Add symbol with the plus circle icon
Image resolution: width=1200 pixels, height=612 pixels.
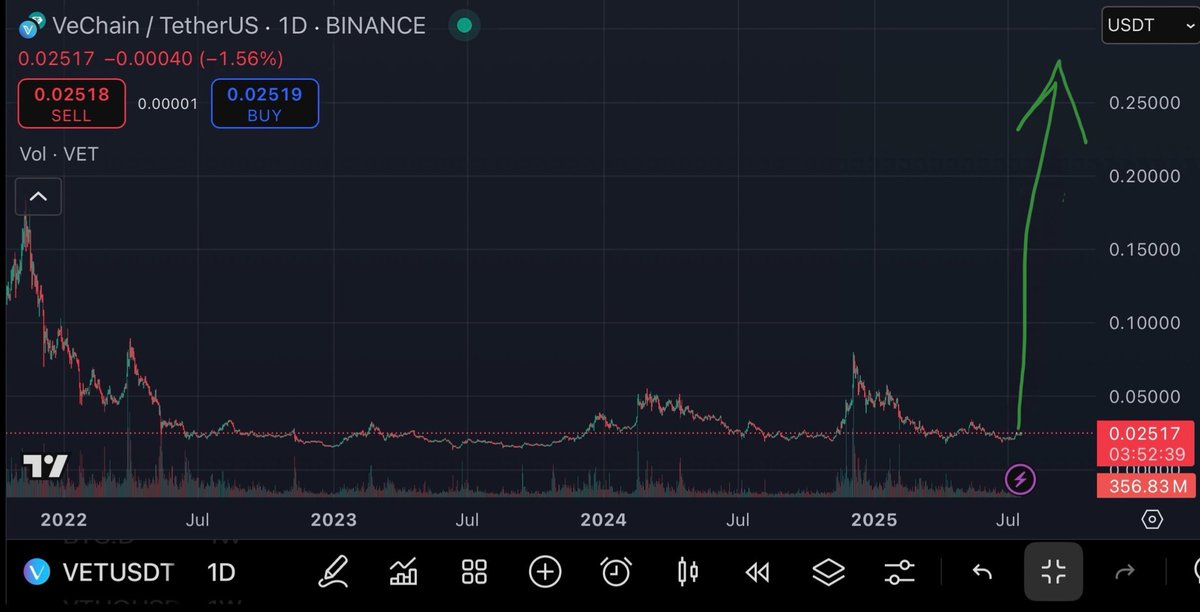point(545,572)
